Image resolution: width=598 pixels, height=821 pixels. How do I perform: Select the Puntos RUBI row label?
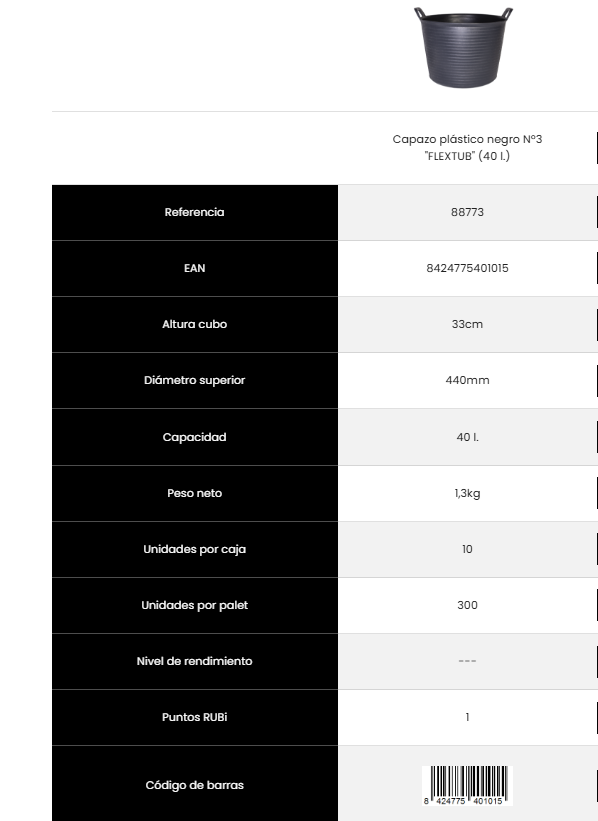click(195, 717)
